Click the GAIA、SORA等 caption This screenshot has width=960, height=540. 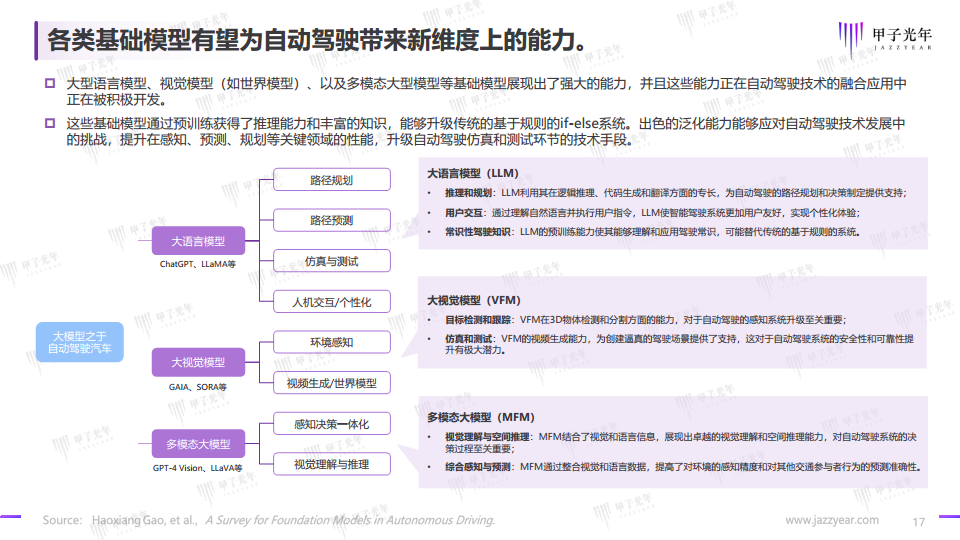pos(198,387)
